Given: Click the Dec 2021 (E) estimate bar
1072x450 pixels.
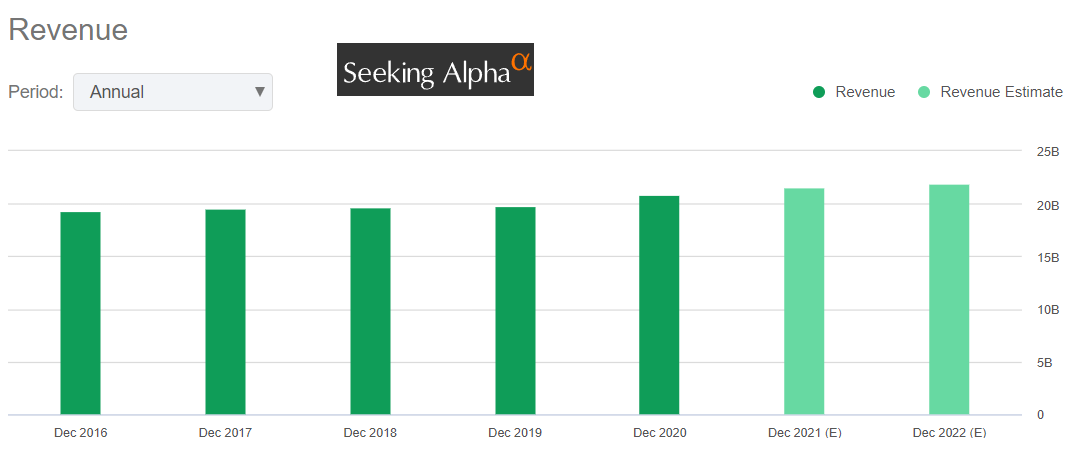Looking at the screenshot, I should pyautogui.click(x=804, y=301).
